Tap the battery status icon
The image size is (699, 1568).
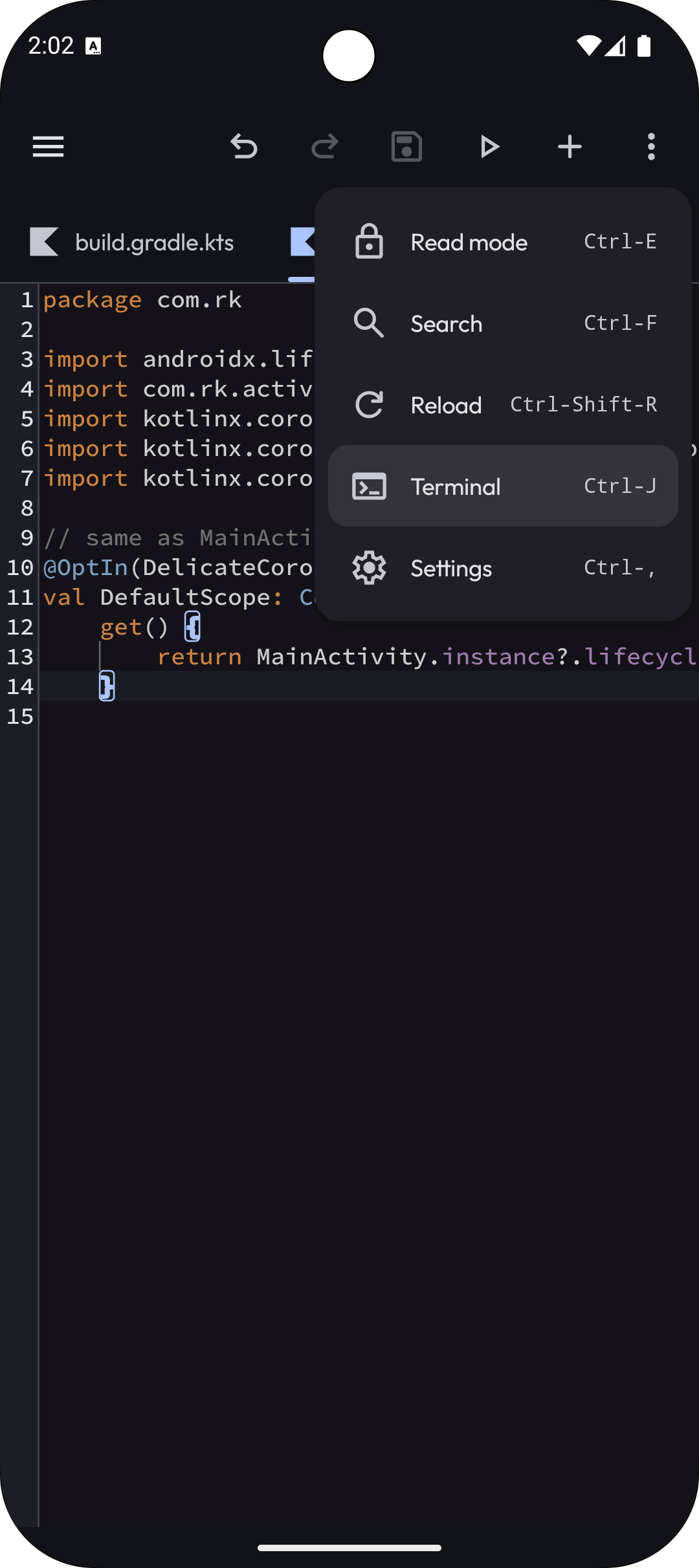click(x=644, y=46)
